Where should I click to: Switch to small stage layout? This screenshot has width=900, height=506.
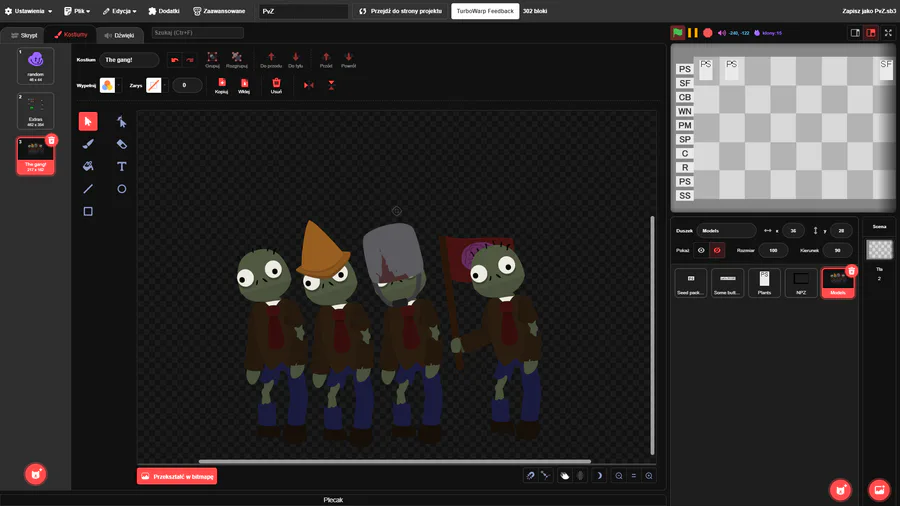tap(855, 33)
